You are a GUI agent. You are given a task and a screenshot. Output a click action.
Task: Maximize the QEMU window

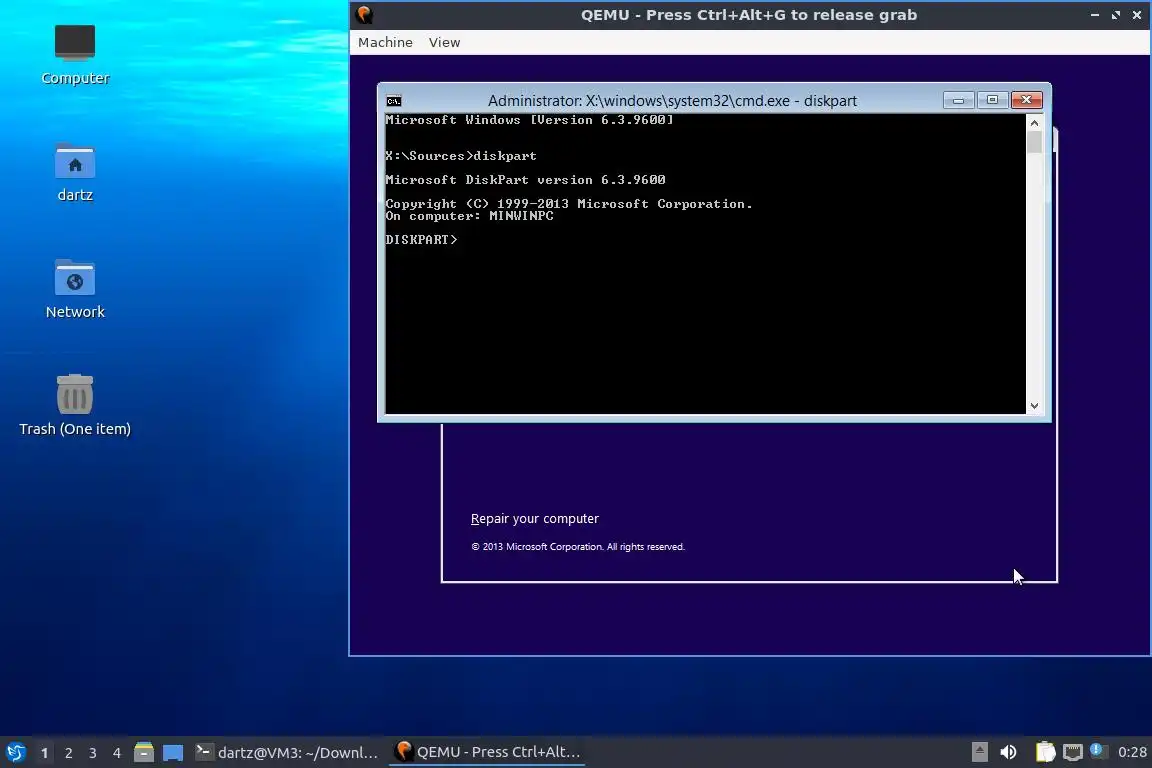tap(1116, 15)
